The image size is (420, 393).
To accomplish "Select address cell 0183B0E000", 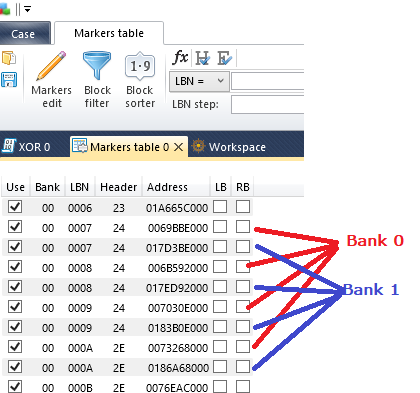I will [178, 328].
